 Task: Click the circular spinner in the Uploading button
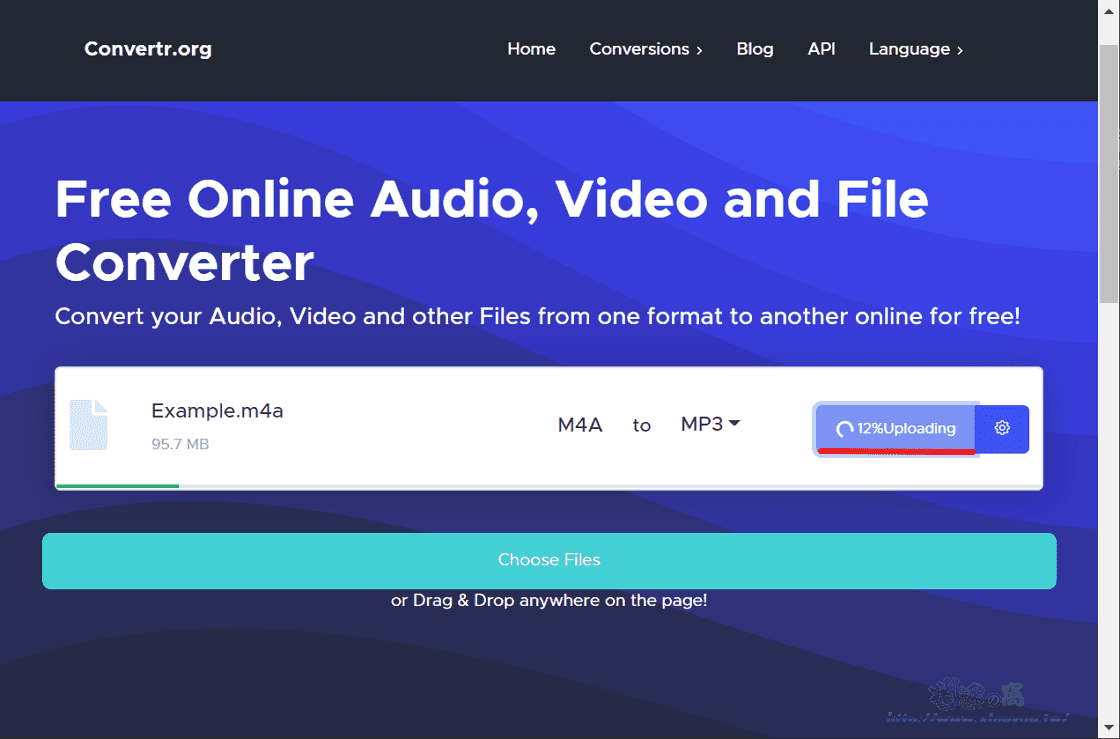point(843,428)
